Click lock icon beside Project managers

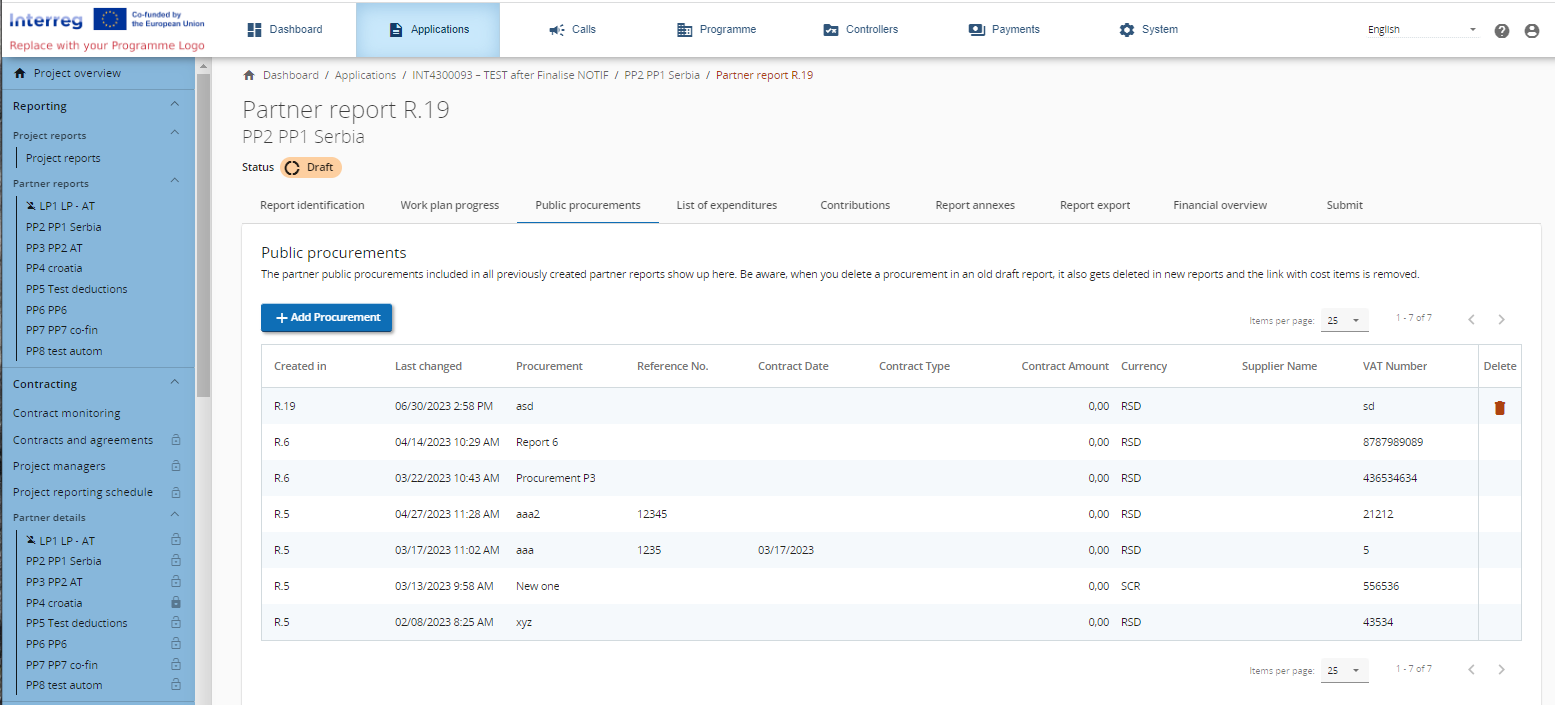pos(176,466)
